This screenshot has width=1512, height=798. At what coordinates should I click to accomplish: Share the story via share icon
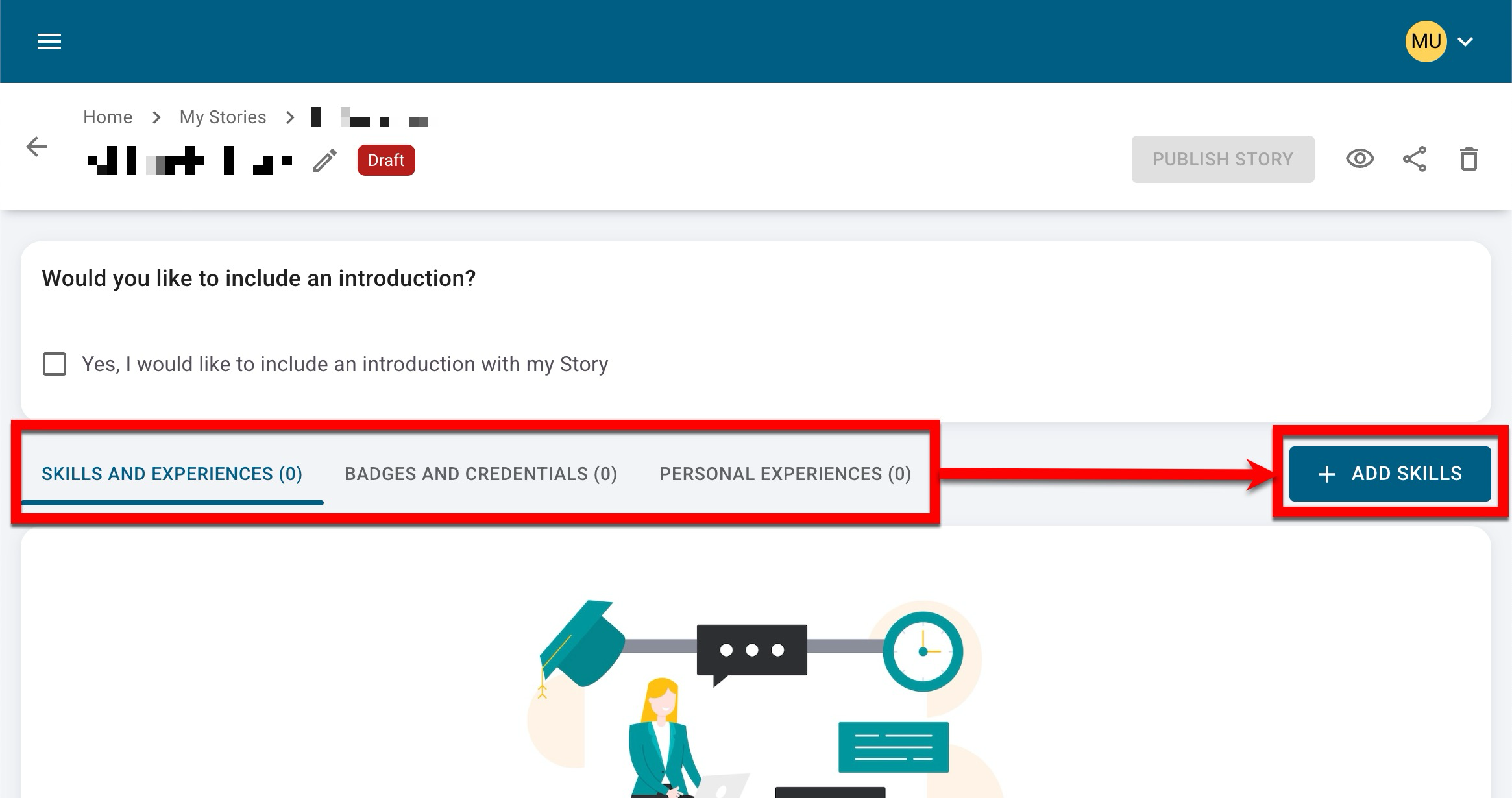tap(1414, 159)
